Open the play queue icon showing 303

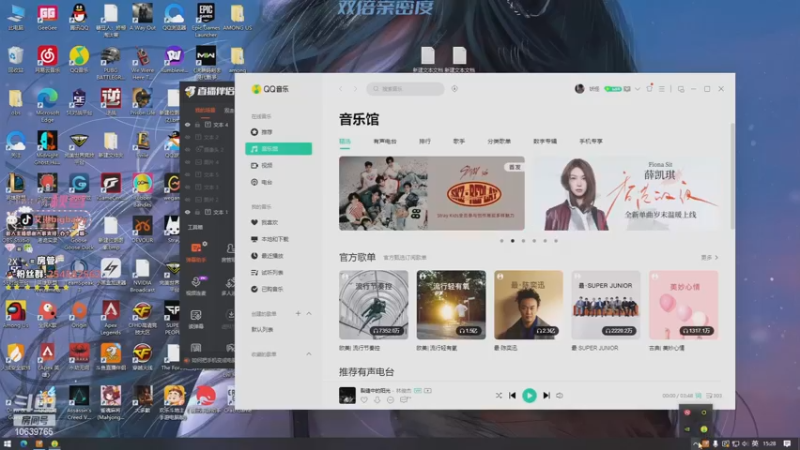[714, 395]
